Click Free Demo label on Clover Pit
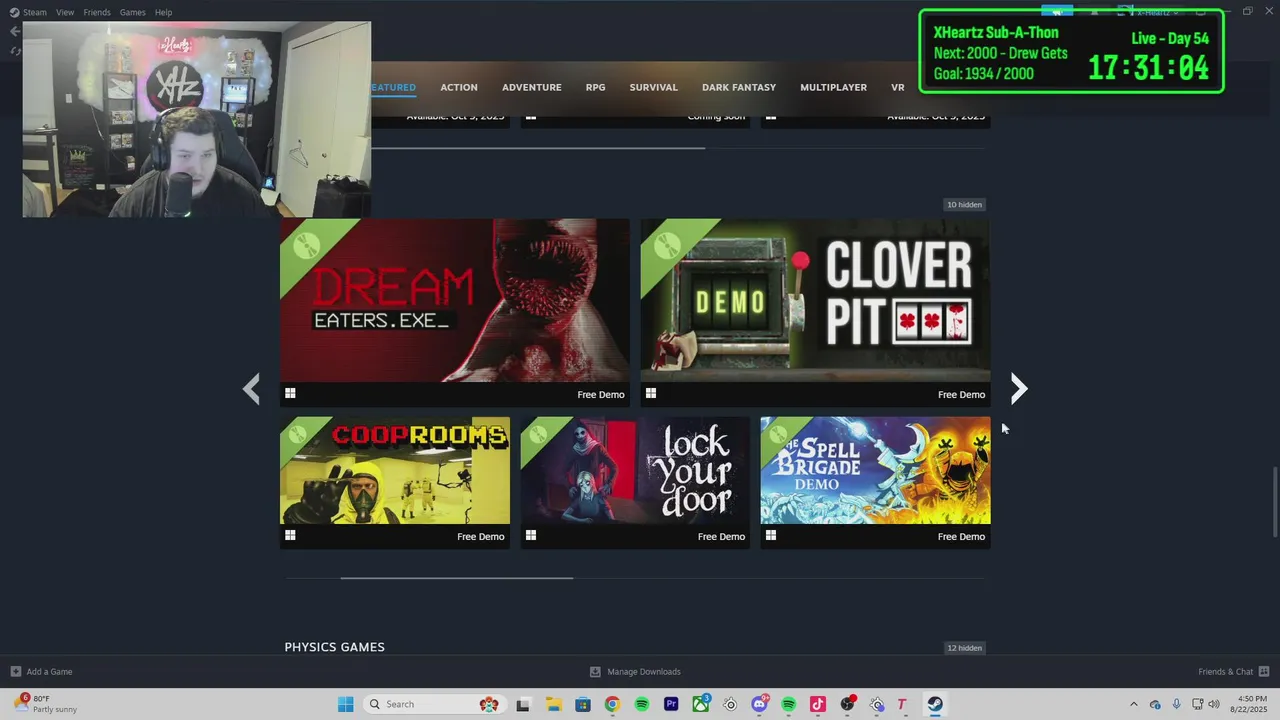 961,395
